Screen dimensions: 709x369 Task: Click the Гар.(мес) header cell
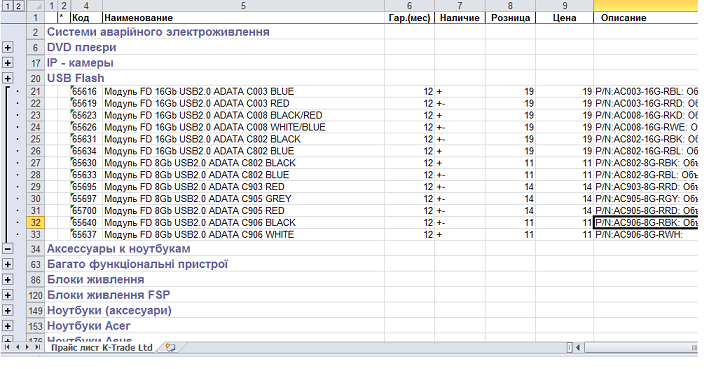coord(409,18)
